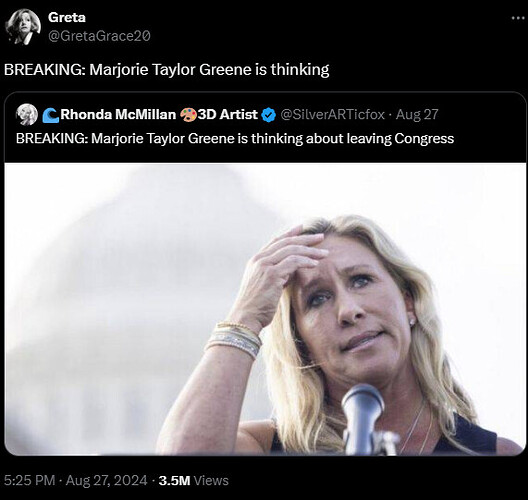
Task: Click the stacked bracelets in the photo
Action: 234,339
